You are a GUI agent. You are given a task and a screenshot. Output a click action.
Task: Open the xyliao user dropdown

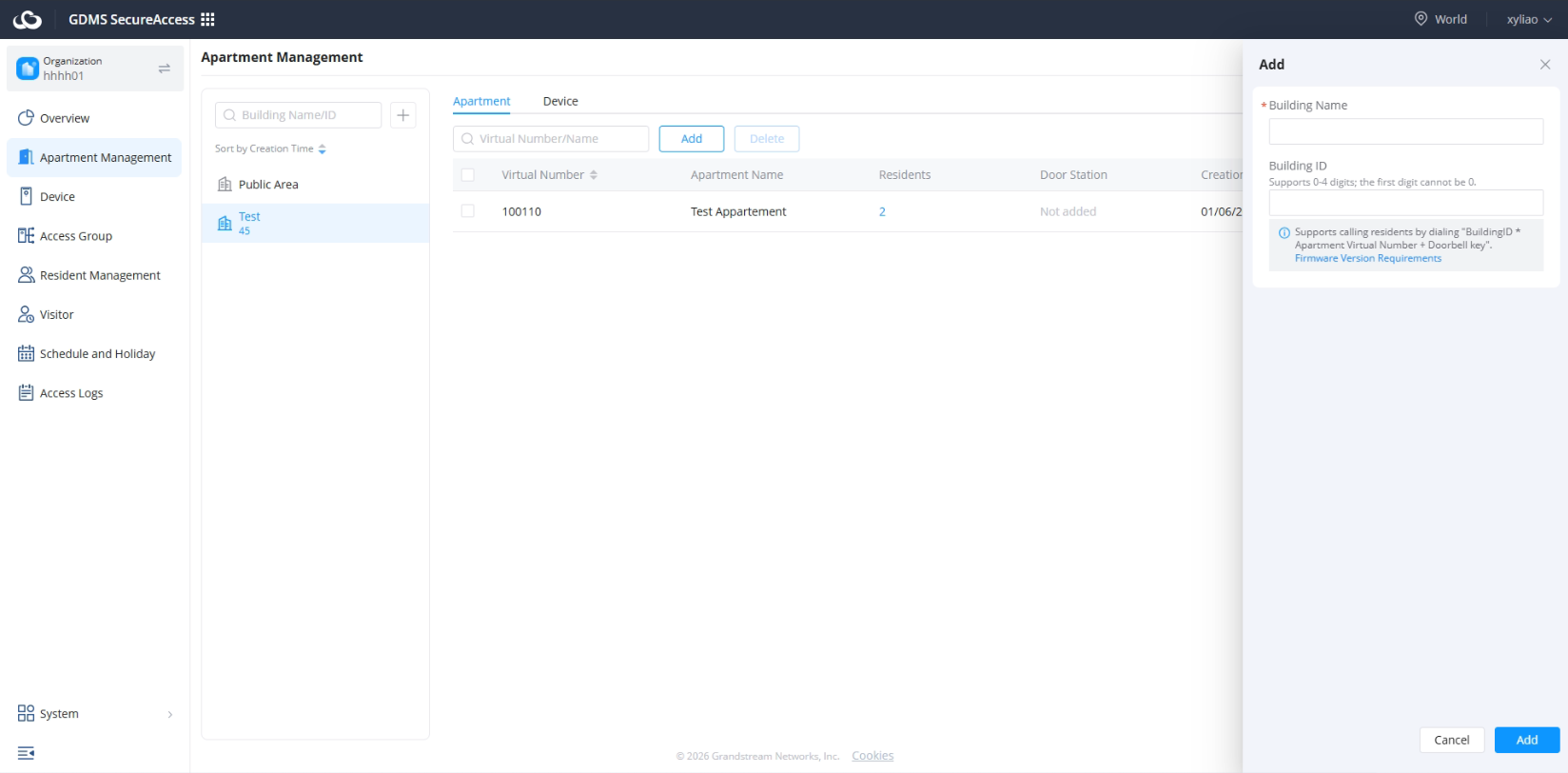(x=1529, y=19)
